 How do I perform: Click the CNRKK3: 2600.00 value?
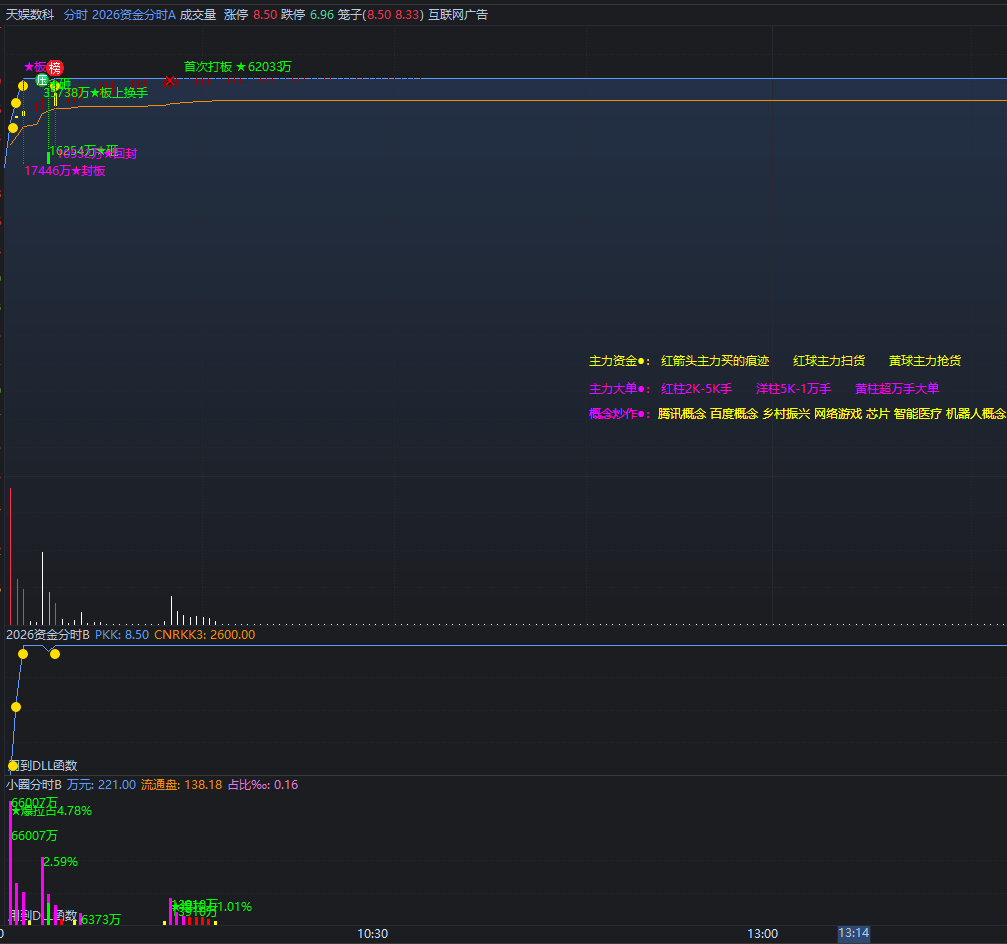click(205, 634)
